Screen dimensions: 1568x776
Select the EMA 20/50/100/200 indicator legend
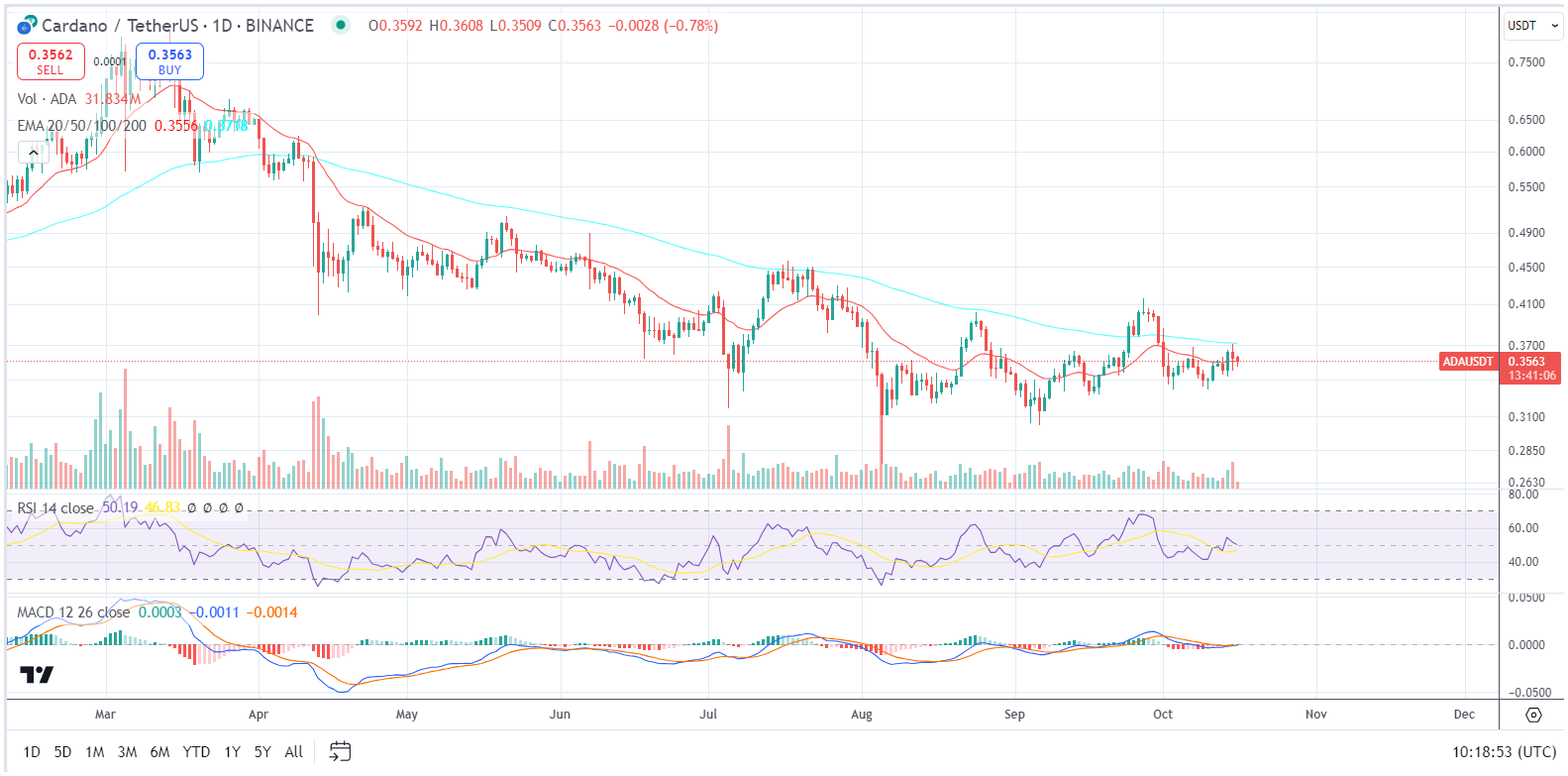(82, 126)
